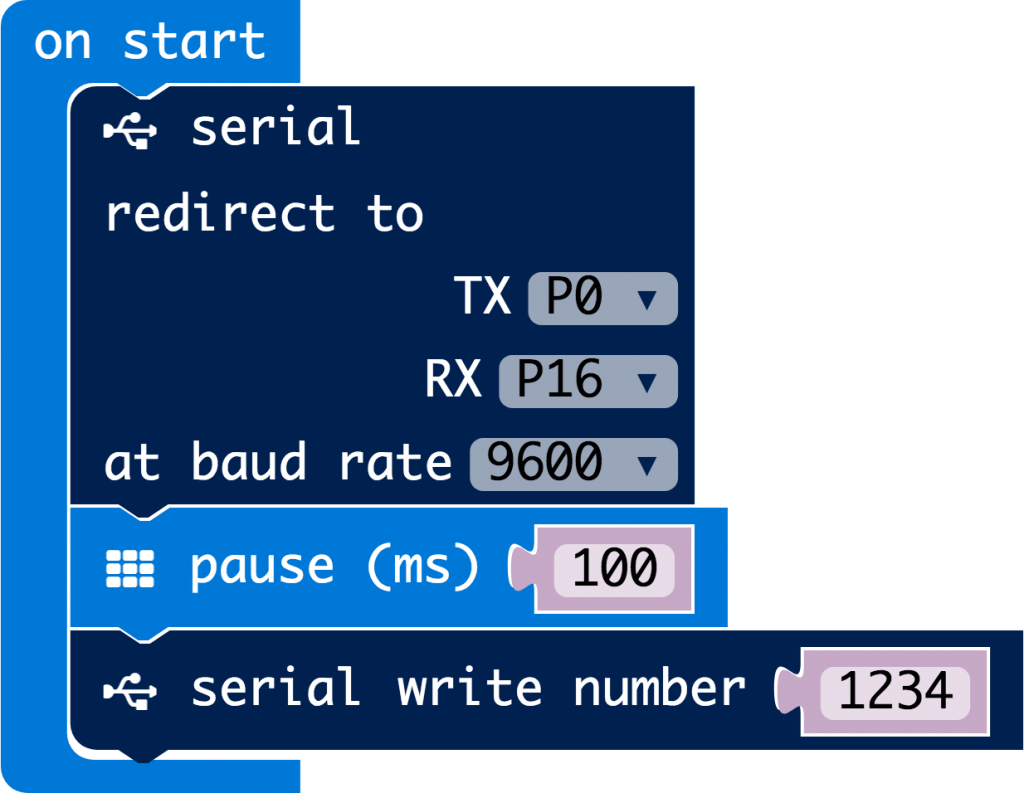Image resolution: width=1024 pixels, height=793 pixels.
Task: Click the "redirect to" text on serial block
Action: point(264,214)
